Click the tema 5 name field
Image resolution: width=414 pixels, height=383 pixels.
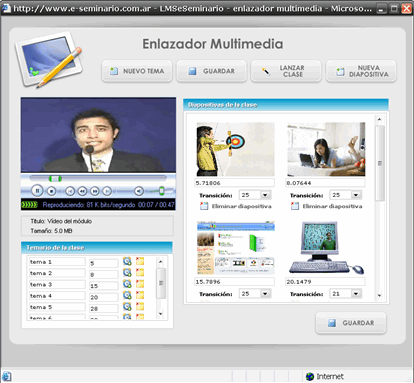click(57, 307)
